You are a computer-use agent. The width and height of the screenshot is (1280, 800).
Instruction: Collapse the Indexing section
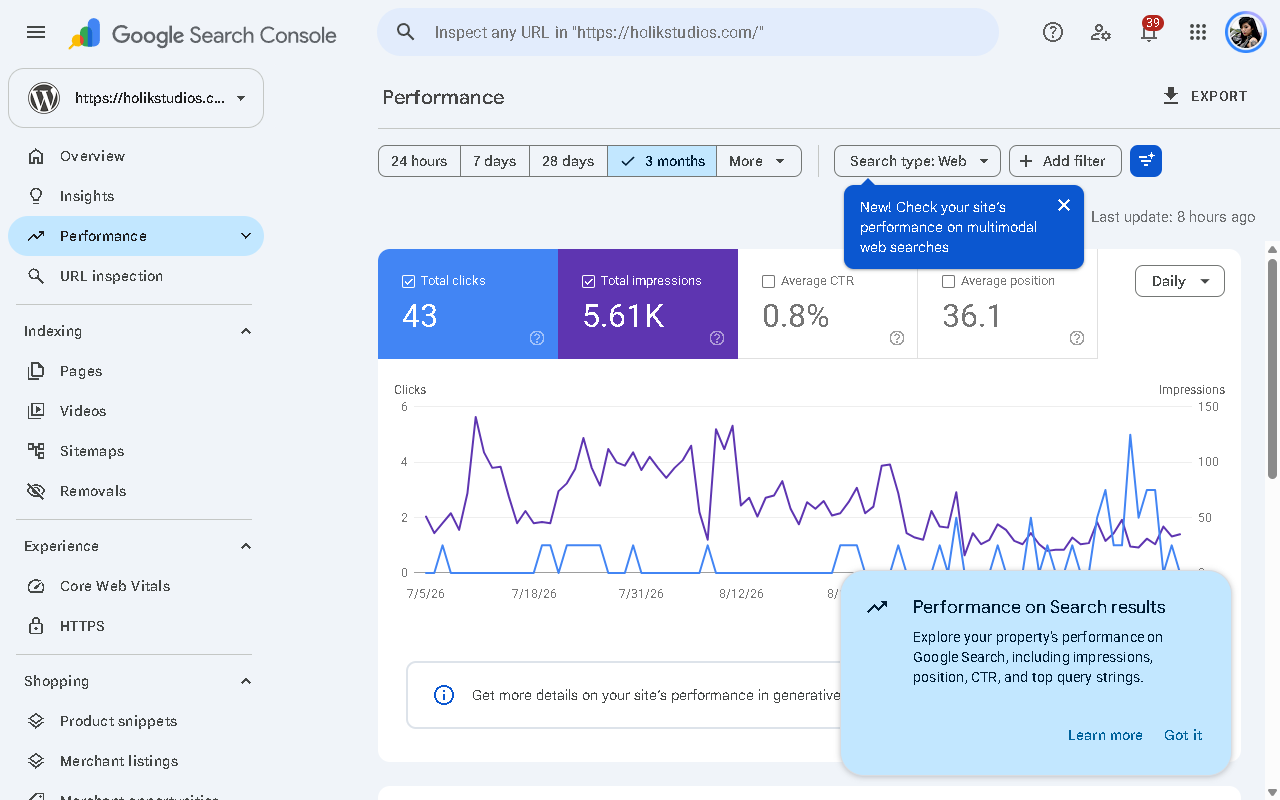(246, 331)
